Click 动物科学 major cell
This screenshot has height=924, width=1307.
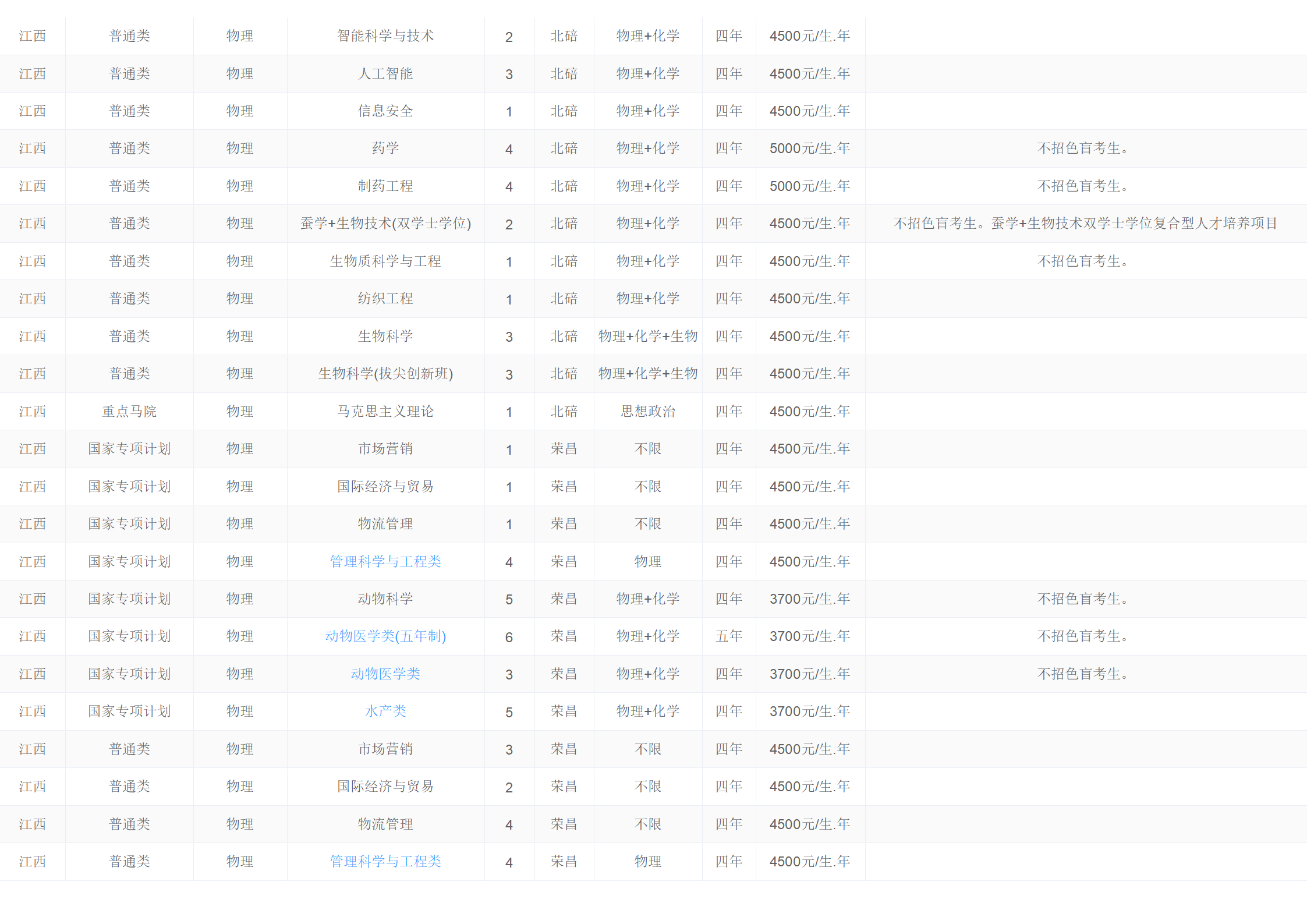pyautogui.click(x=385, y=599)
